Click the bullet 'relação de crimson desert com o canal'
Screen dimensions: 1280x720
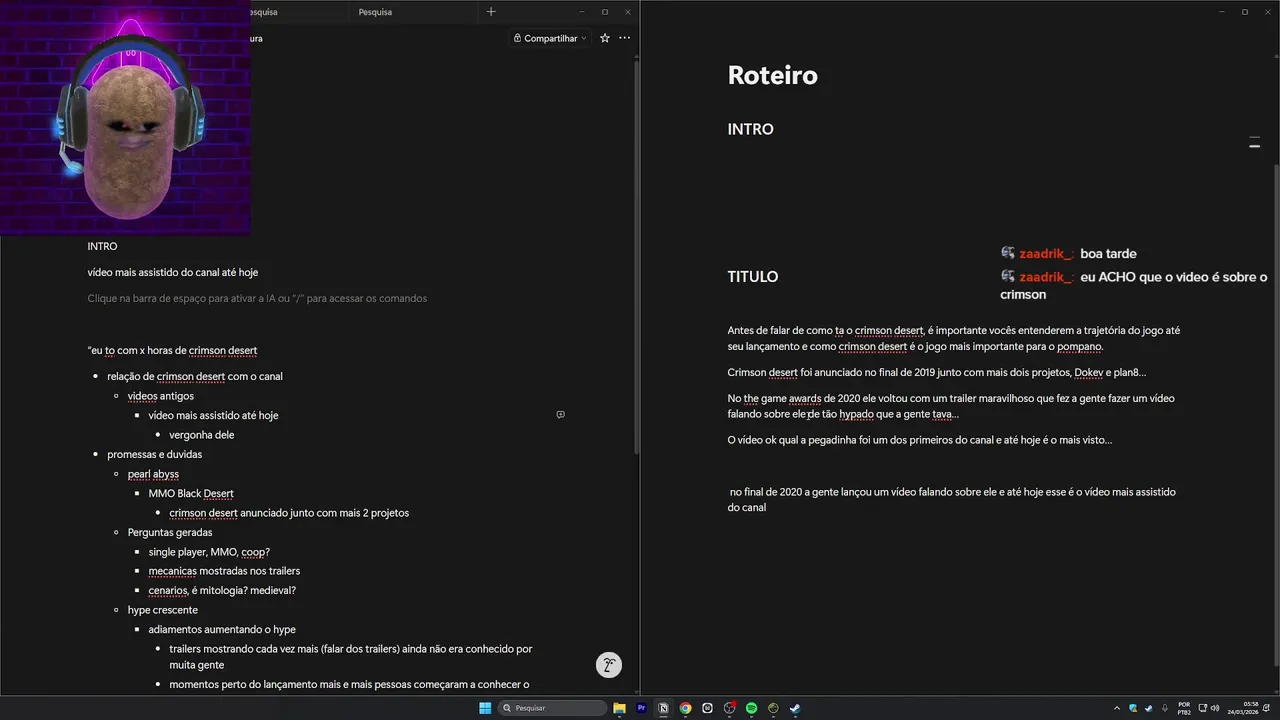[195, 376]
